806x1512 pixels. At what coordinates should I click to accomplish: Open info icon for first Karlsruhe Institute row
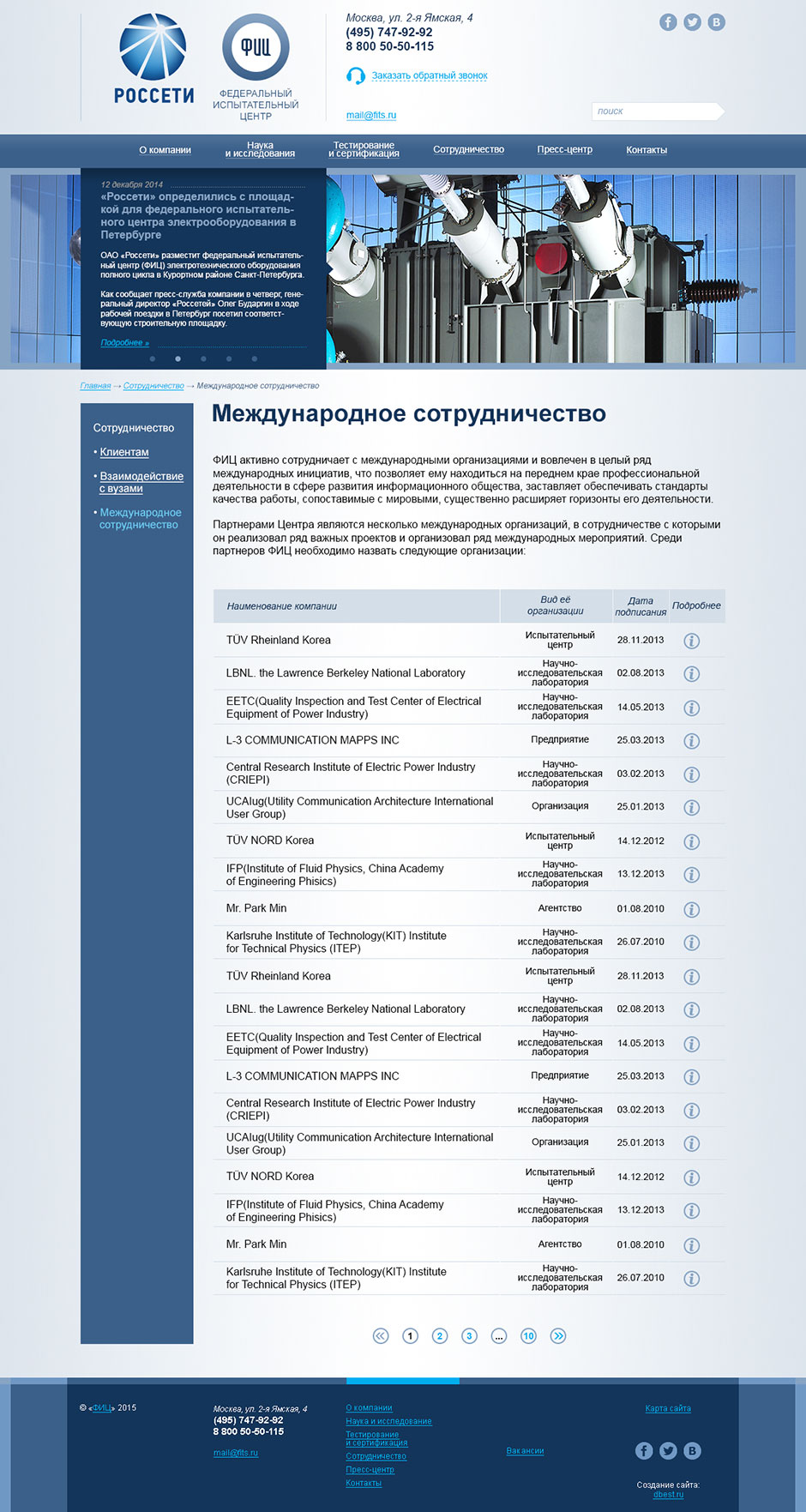coord(691,943)
